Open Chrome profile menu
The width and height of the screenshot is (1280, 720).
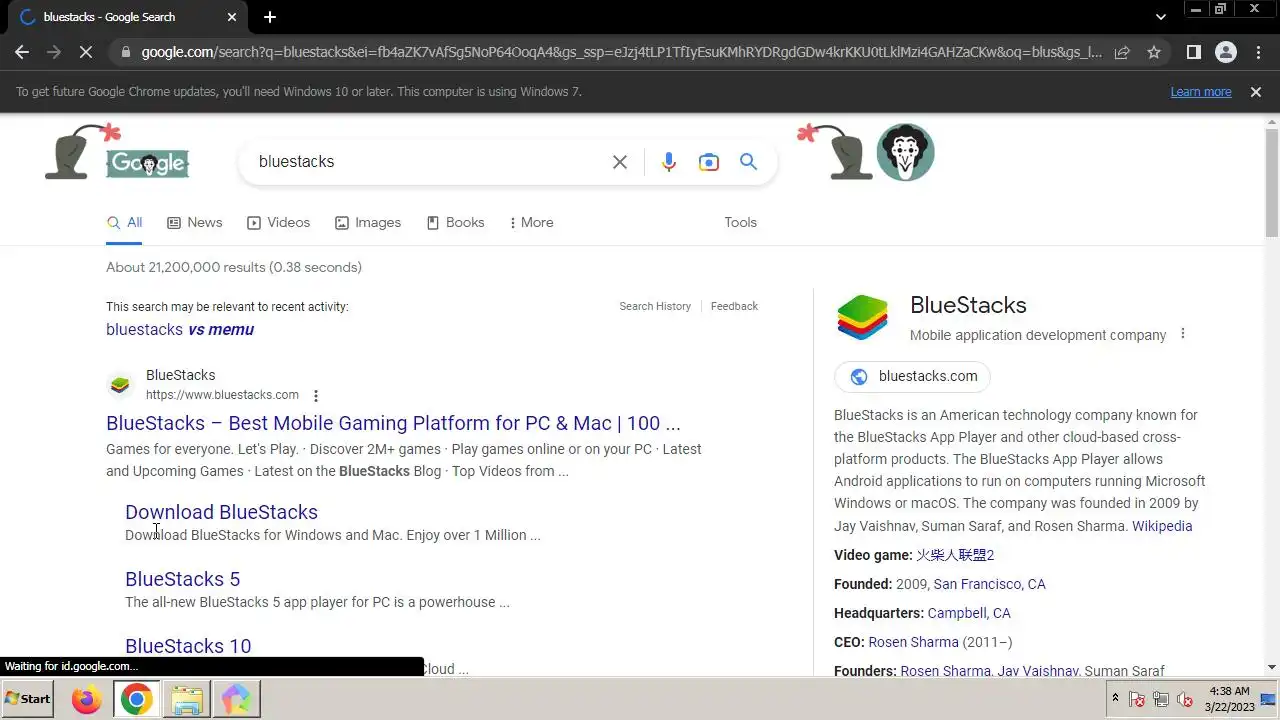pyautogui.click(x=1225, y=52)
